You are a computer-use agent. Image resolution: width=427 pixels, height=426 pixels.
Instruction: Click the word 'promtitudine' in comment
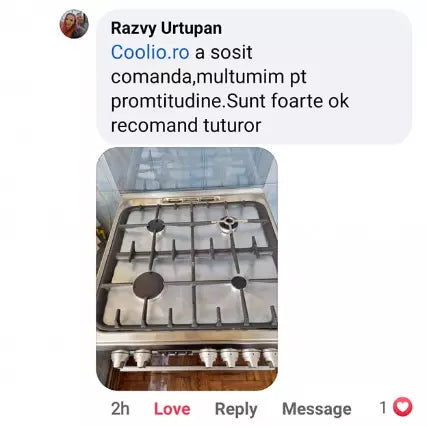click(x=166, y=102)
